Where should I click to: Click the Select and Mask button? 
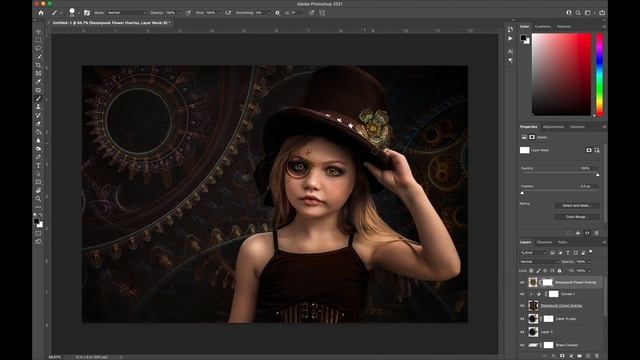[577, 205]
